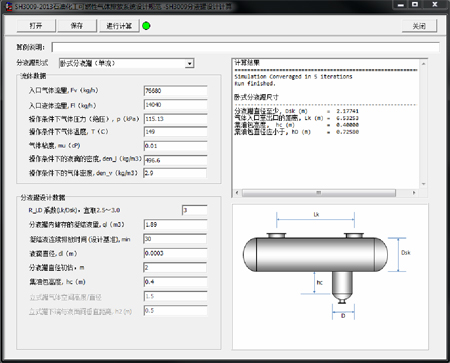This screenshot has width=450, height=363.
Task: Select the gas temperature T (C) field 149
Action: tap(176, 132)
